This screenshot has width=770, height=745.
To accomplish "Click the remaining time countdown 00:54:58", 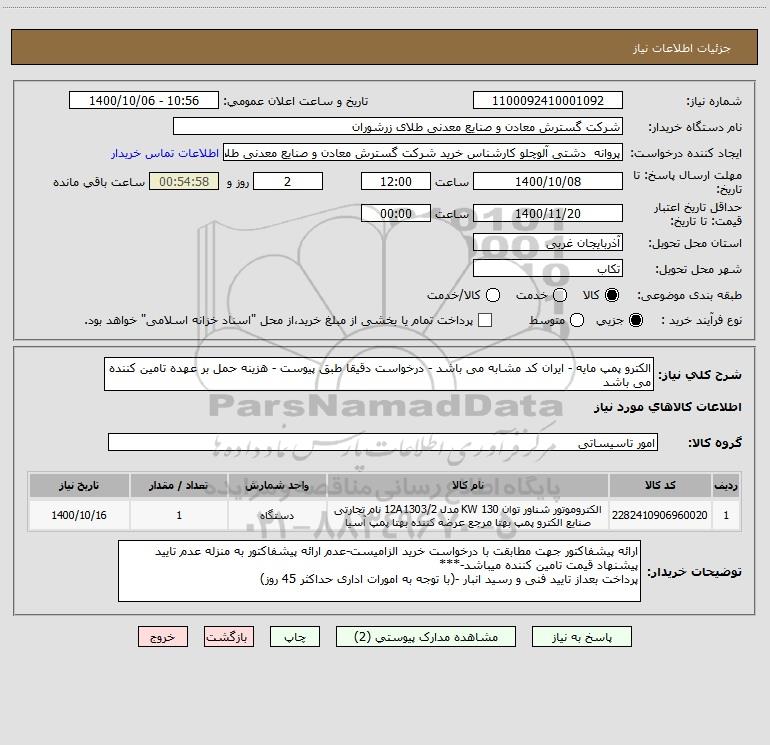I will point(184,181).
